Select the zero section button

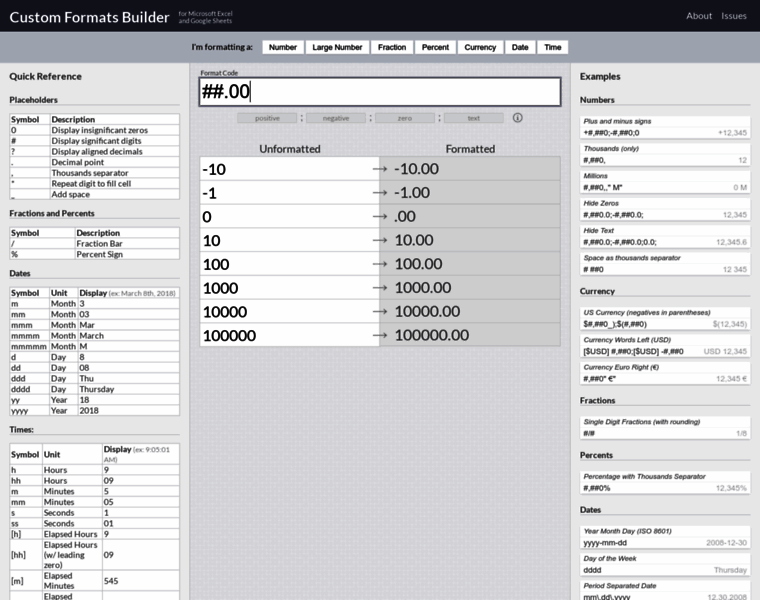pos(405,118)
